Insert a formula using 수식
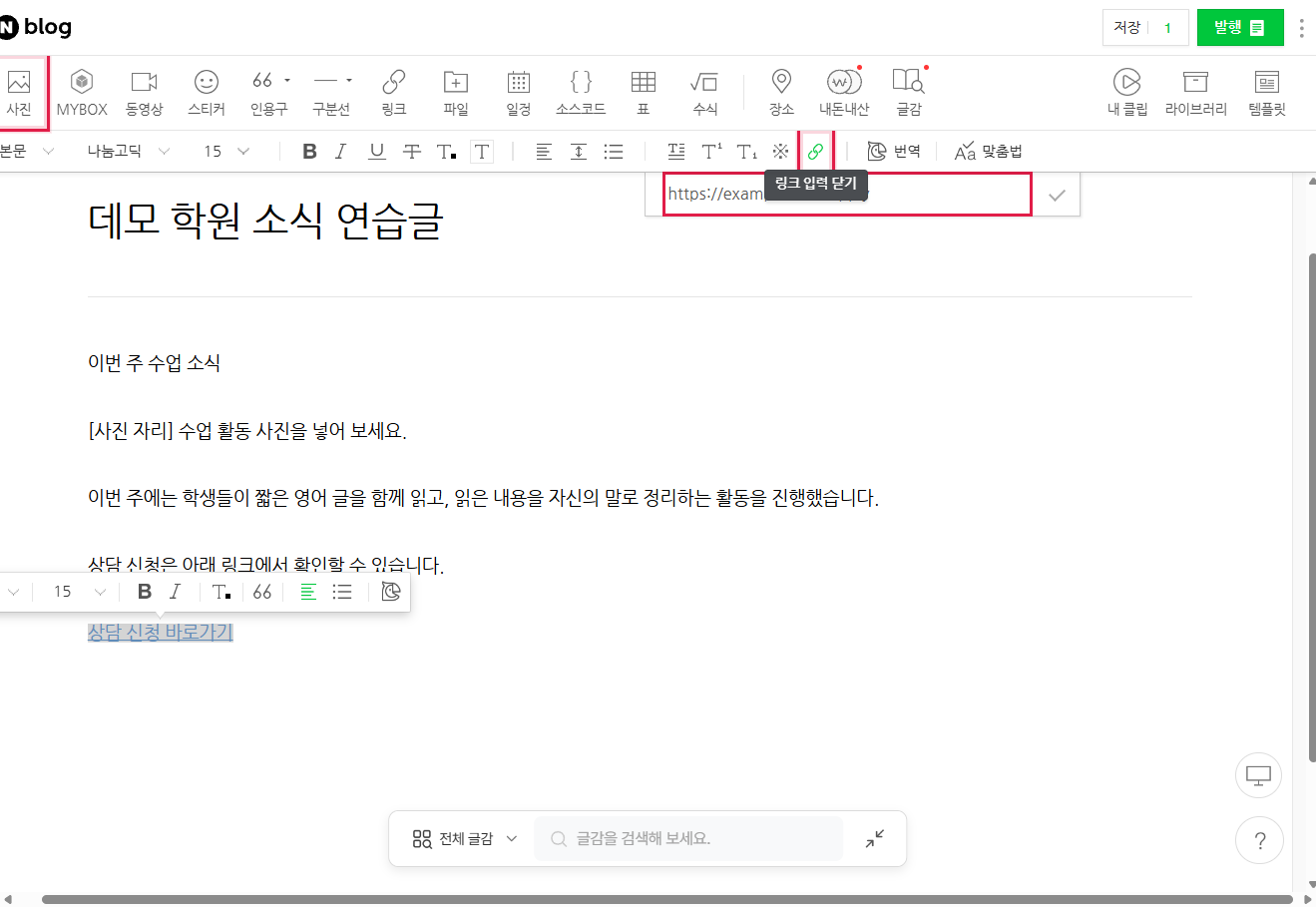This screenshot has width=1316, height=907. point(704,93)
